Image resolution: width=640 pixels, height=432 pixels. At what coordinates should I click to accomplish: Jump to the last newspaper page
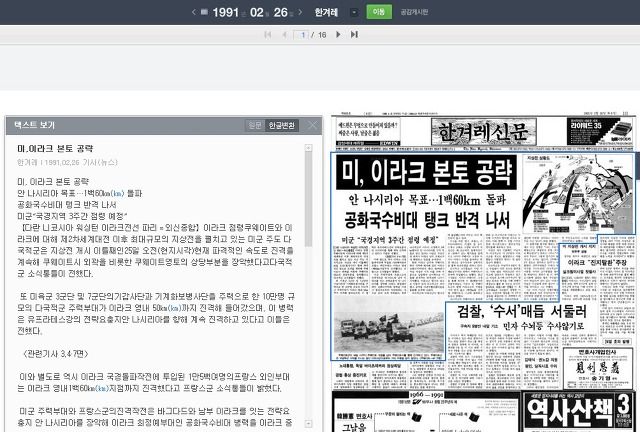tap(354, 35)
